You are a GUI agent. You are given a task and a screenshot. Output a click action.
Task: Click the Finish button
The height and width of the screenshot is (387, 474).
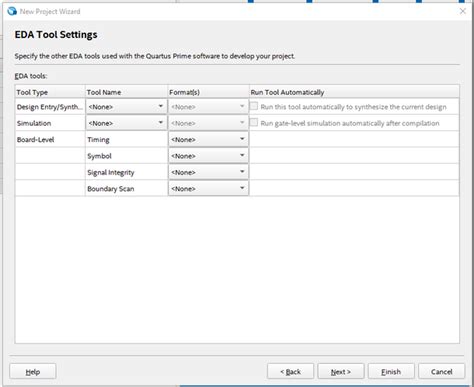click(x=391, y=371)
